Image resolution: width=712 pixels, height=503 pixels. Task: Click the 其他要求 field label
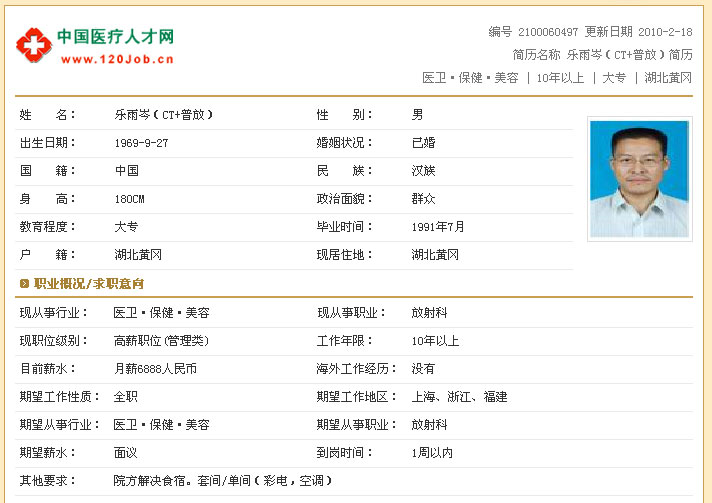(x=47, y=481)
